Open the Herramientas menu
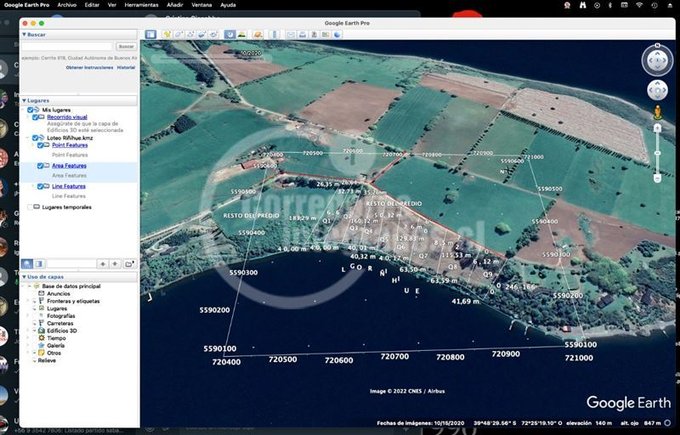Viewport: 680px width, 435px height. click(141, 5)
